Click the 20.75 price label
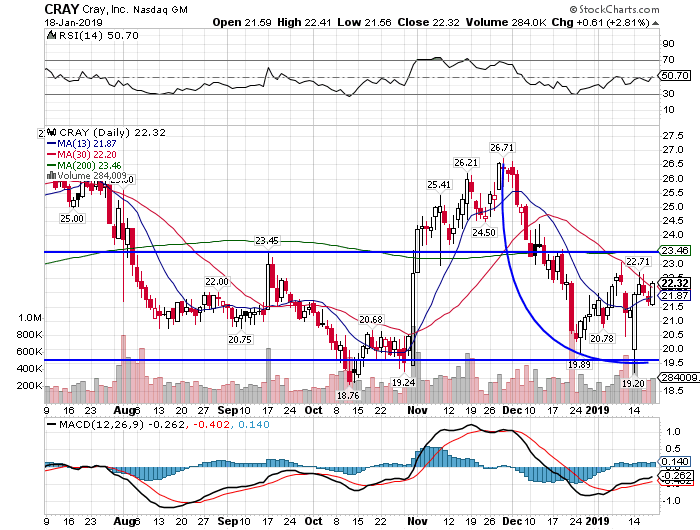Screen dimensions: 700x530 coord(240,339)
